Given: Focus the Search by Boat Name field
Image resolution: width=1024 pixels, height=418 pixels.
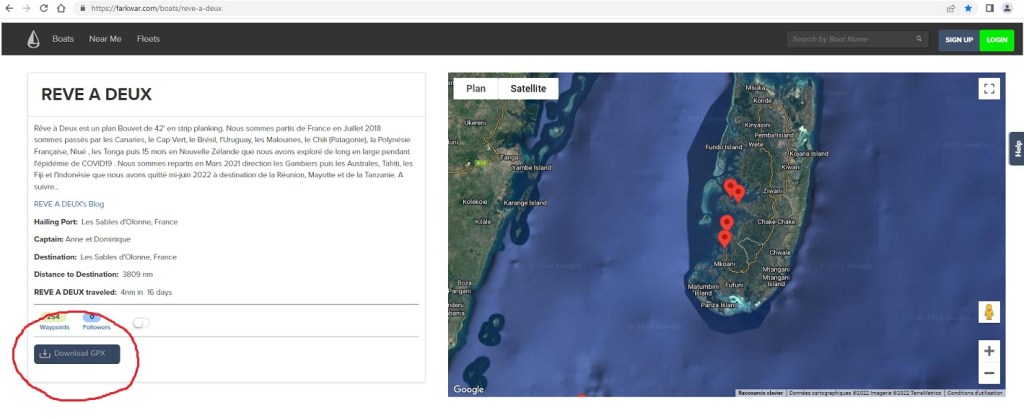Looking at the screenshot, I should 850,39.
